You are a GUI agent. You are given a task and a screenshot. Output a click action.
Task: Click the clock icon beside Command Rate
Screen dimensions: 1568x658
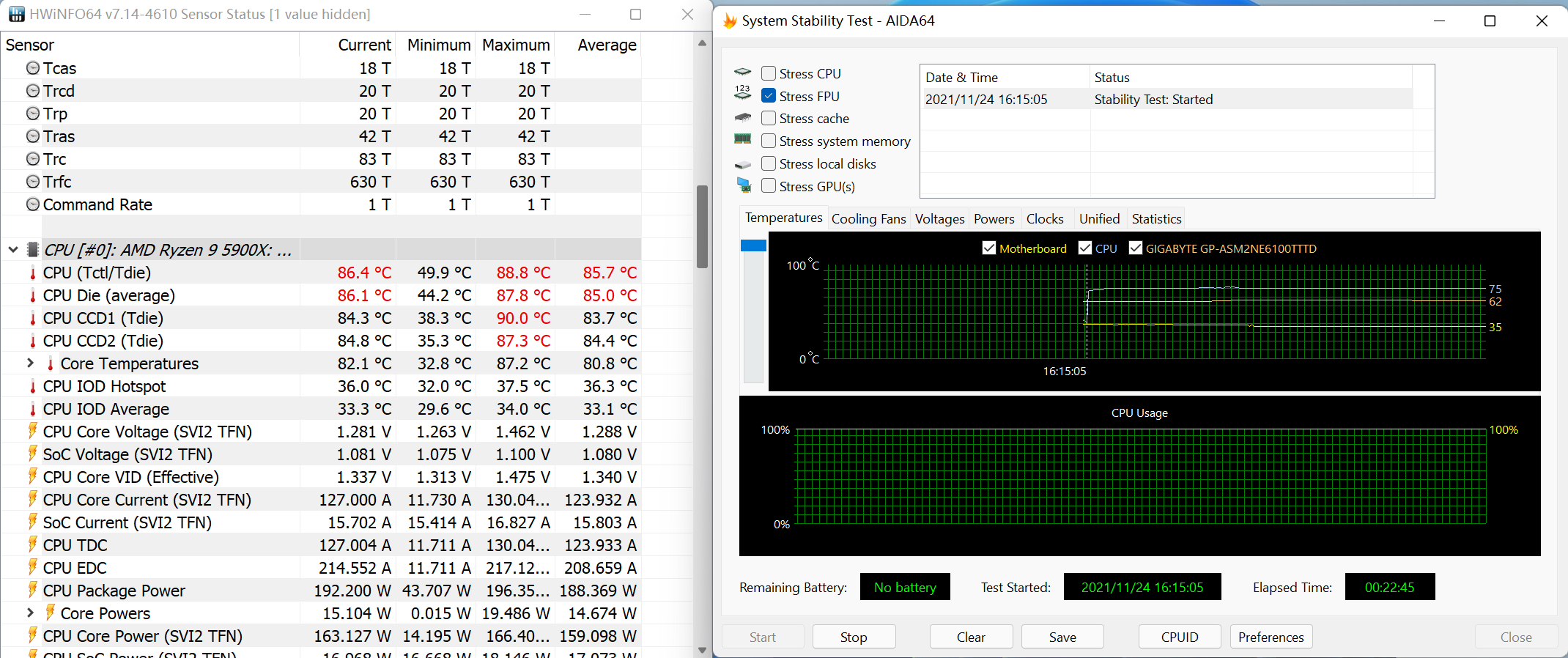point(33,204)
